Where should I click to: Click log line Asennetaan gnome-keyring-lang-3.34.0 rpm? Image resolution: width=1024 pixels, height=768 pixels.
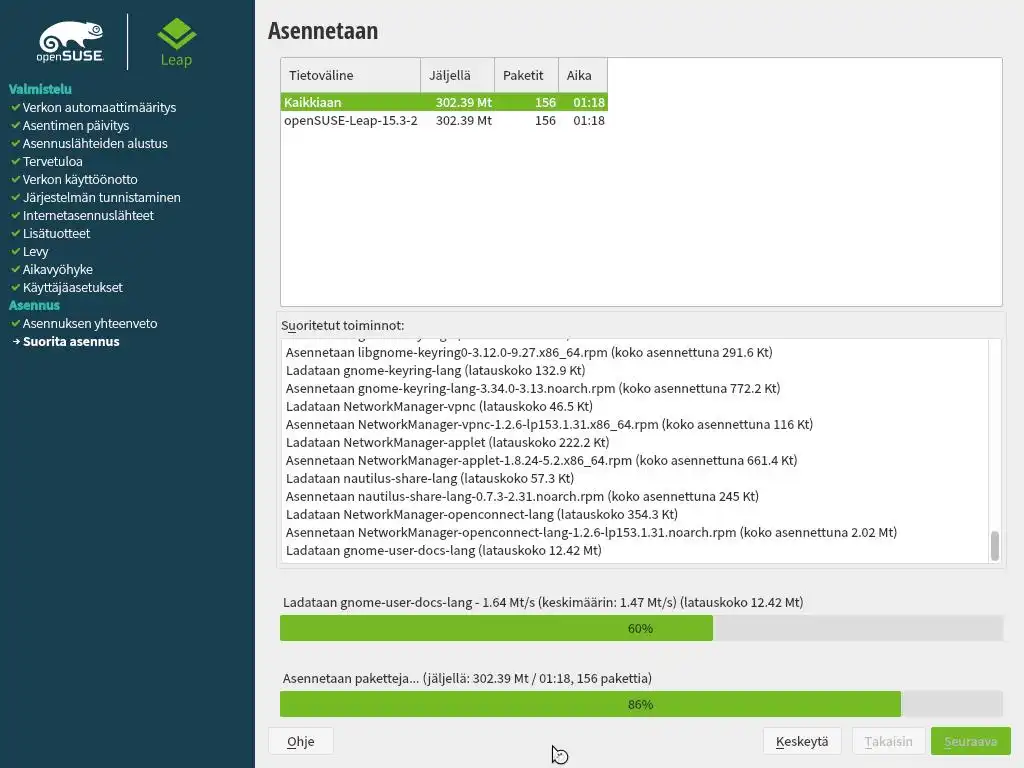pyautogui.click(x=533, y=388)
